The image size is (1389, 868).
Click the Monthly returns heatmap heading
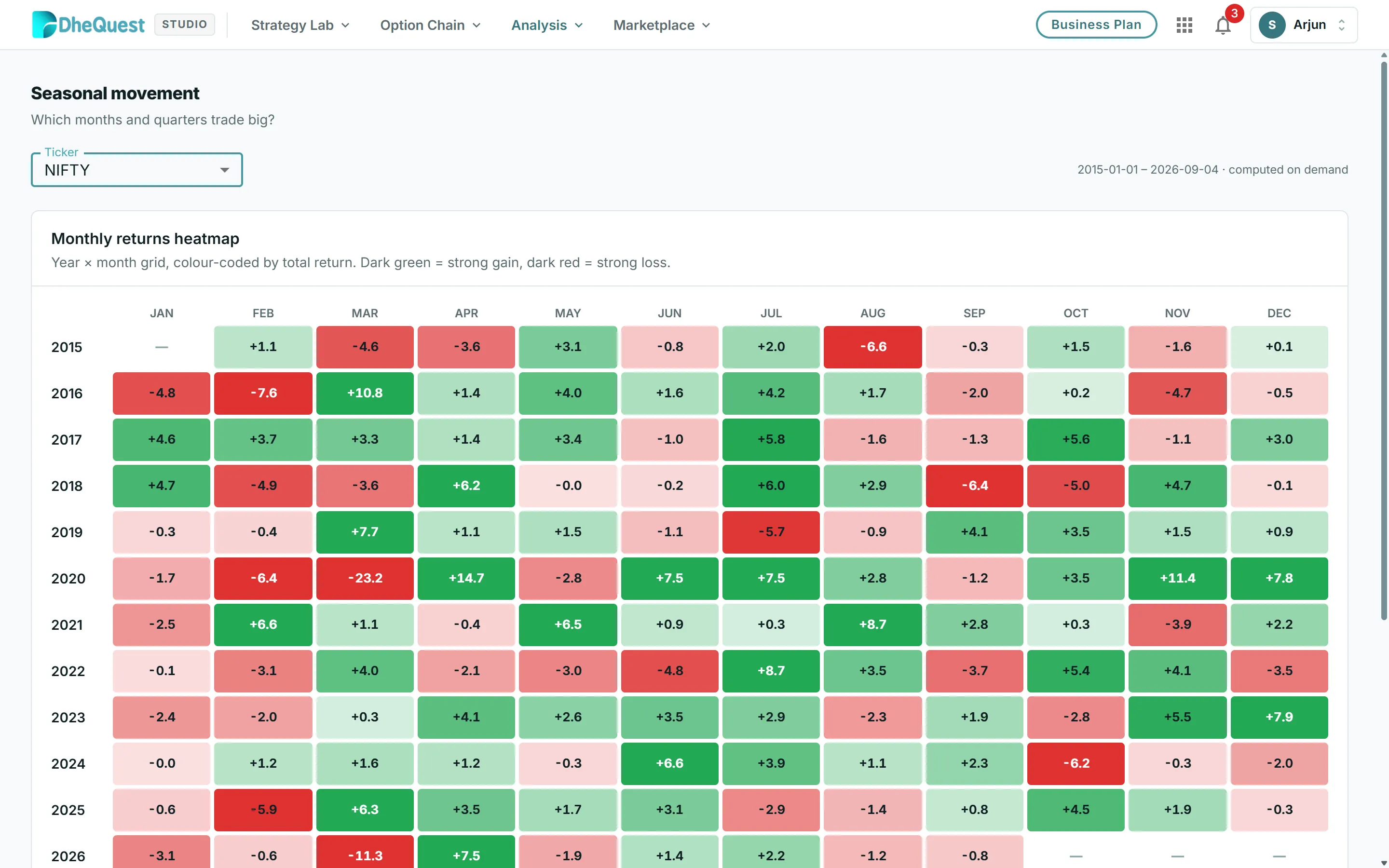click(x=145, y=239)
